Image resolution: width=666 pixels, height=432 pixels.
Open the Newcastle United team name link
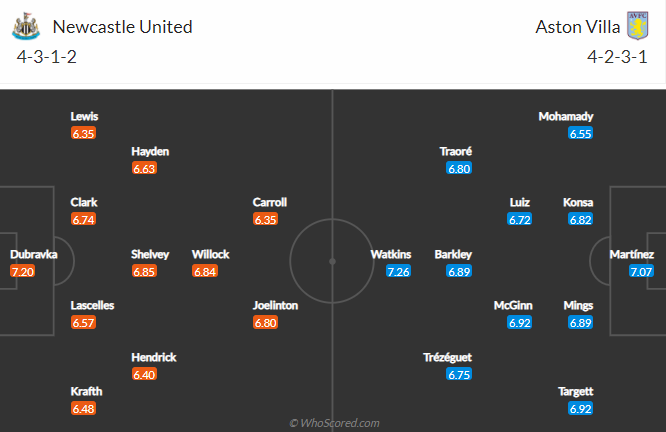click(121, 26)
